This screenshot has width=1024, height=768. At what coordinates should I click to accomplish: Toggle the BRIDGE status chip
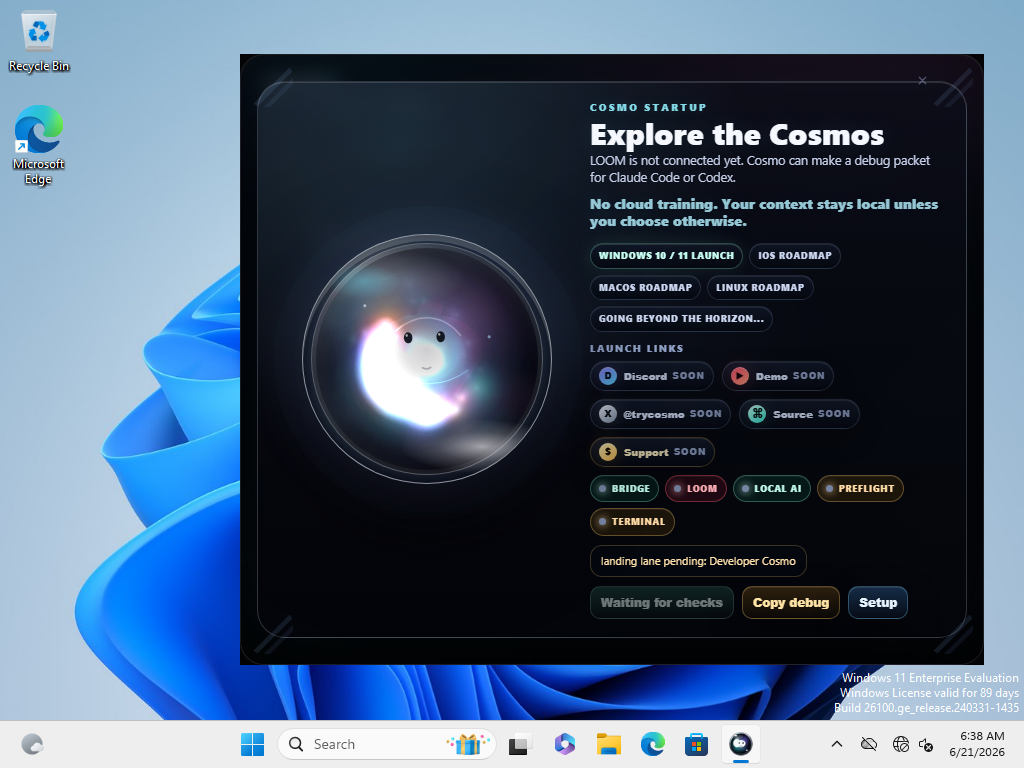click(x=624, y=488)
